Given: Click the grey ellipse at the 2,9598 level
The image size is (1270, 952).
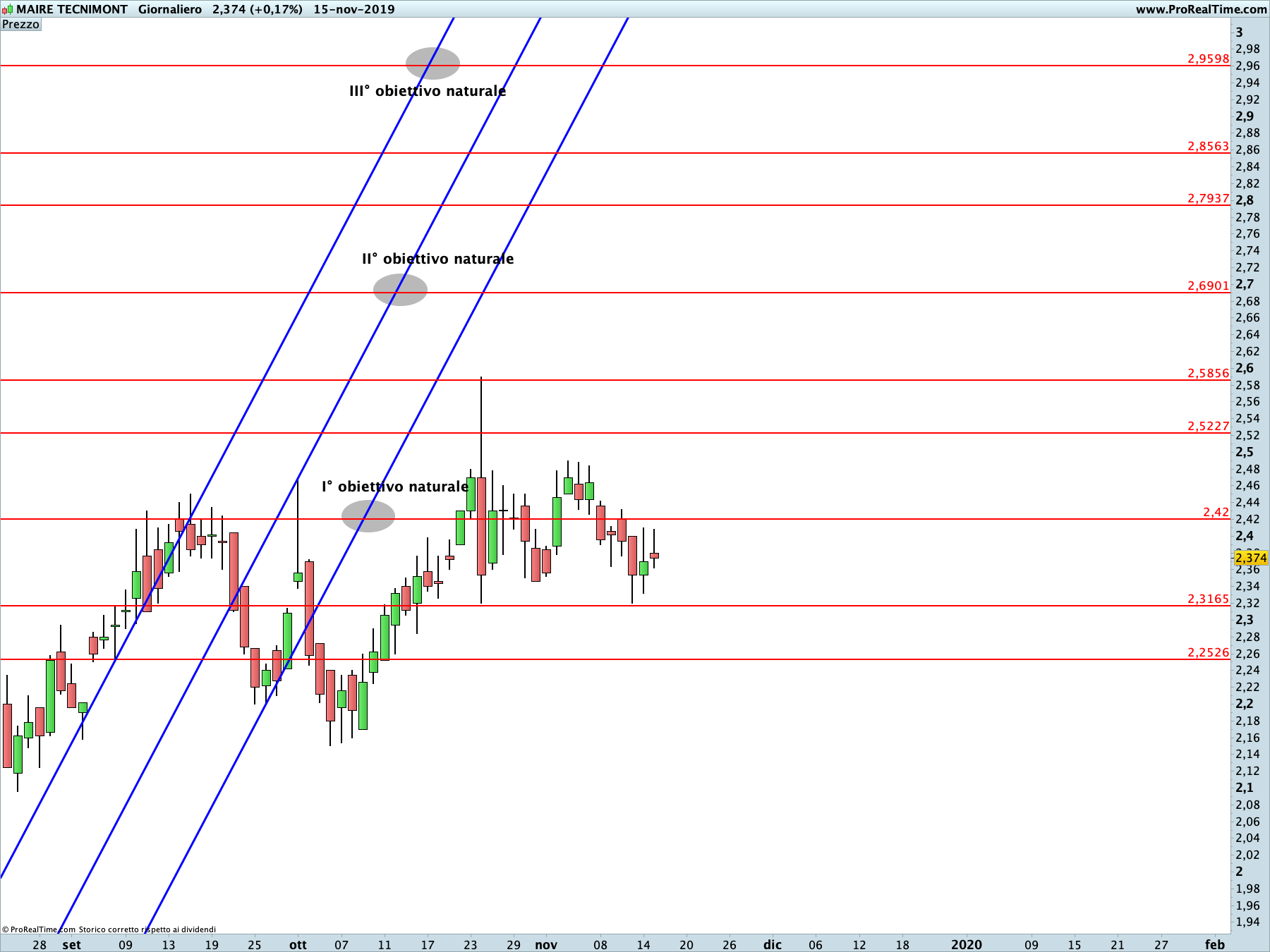Looking at the screenshot, I should tap(433, 63).
